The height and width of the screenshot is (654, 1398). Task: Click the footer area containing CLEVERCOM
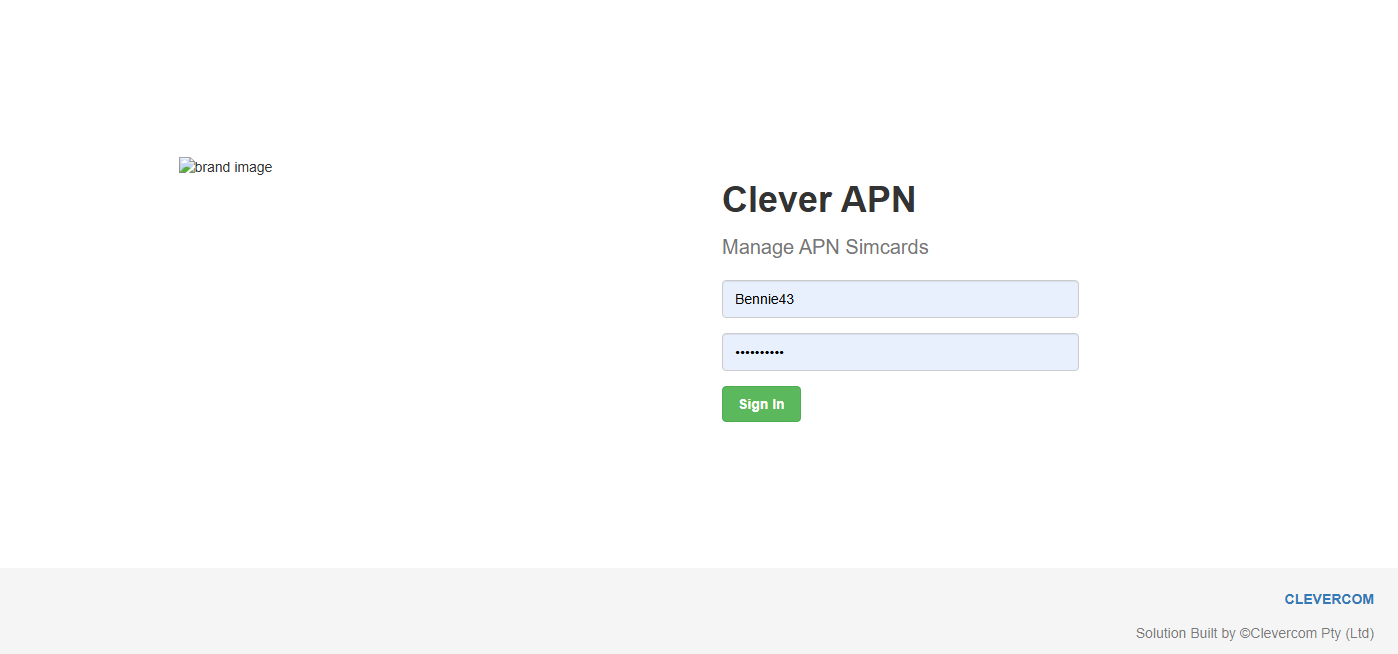[1329, 599]
